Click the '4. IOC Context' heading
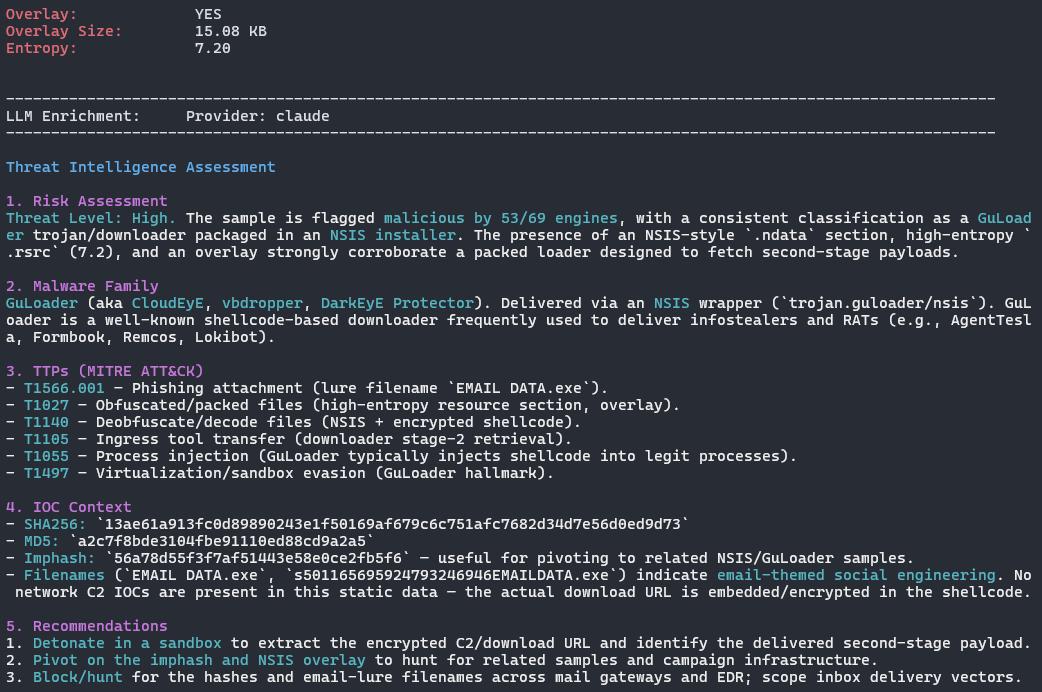This screenshot has width=1042, height=692. tap(68, 507)
